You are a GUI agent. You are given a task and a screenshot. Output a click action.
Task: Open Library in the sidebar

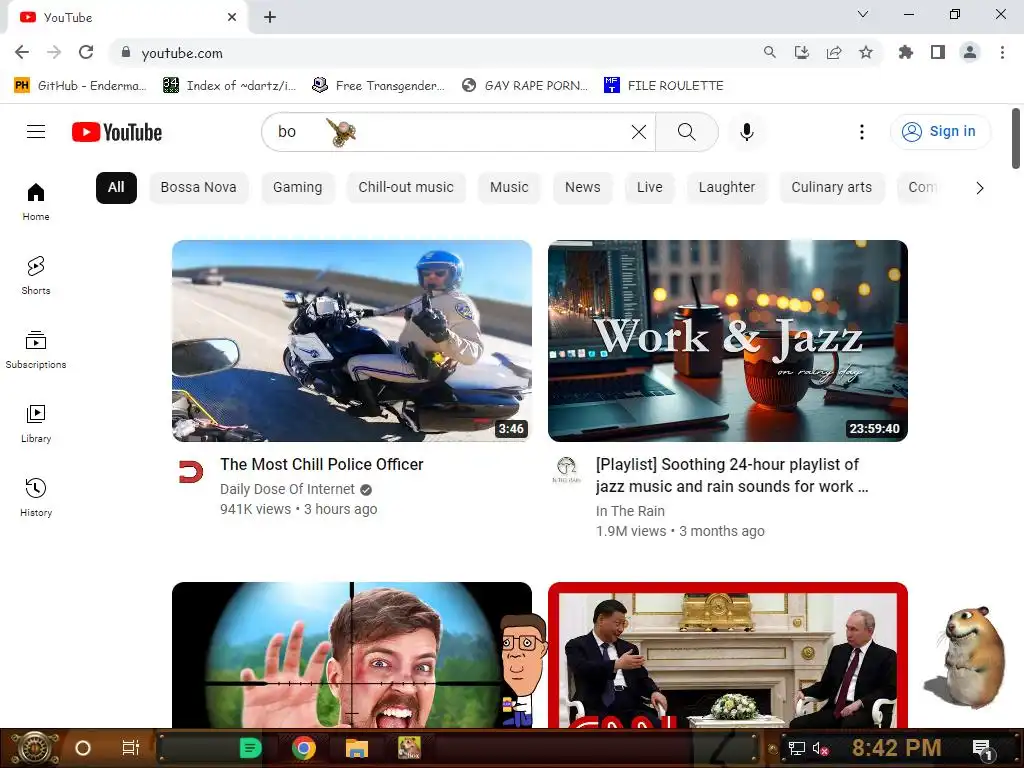(36, 423)
